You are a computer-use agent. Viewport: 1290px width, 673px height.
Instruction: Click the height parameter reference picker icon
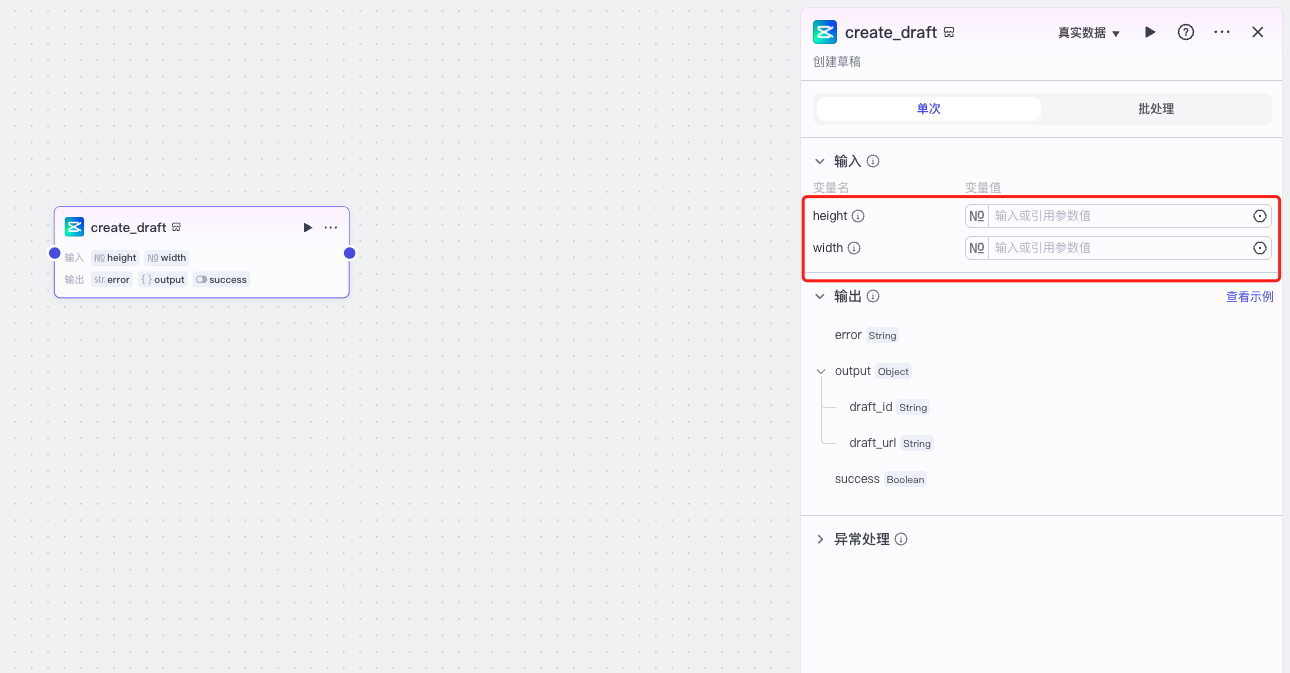click(1259, 216)
